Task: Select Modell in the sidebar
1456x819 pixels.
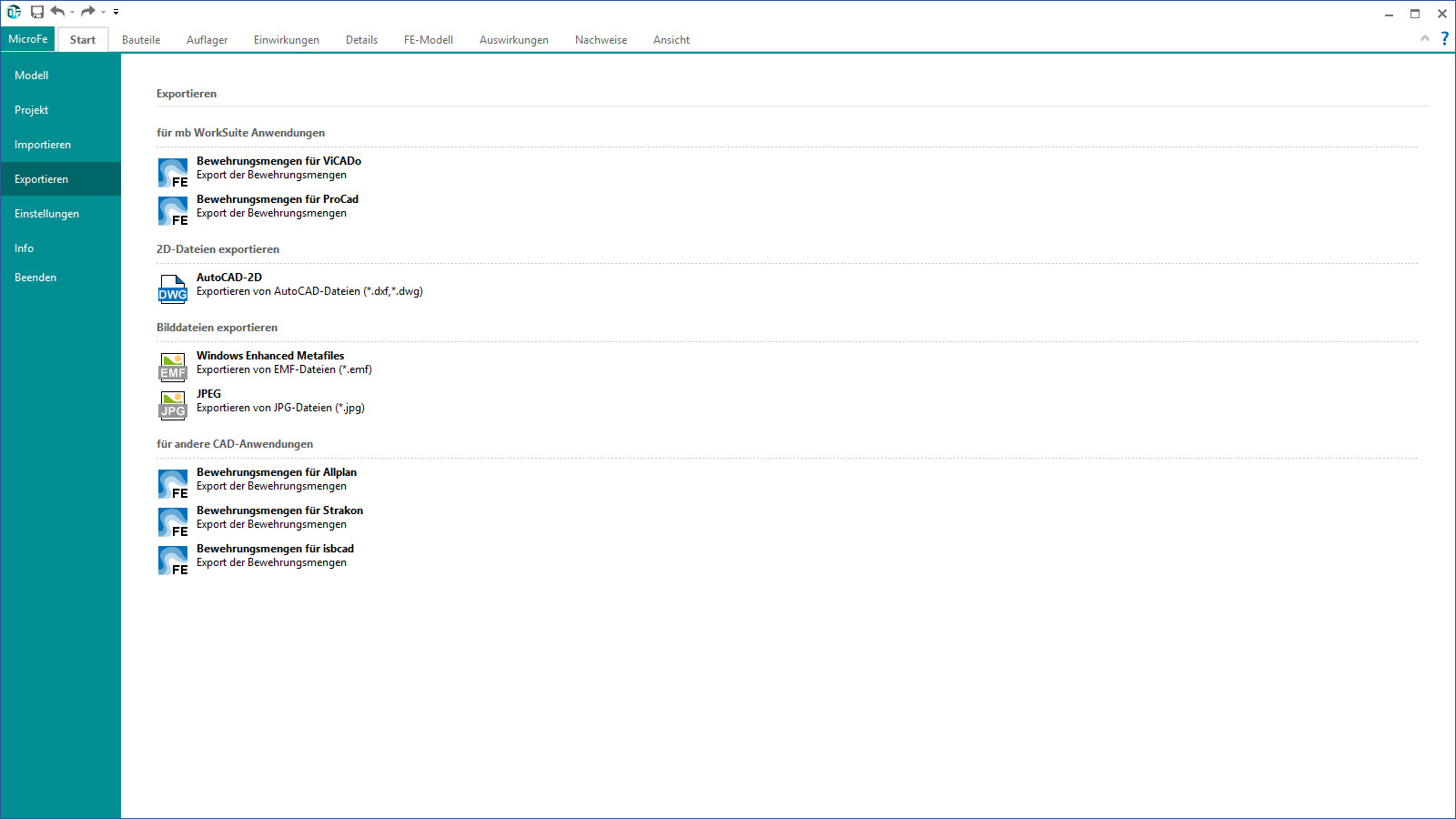Action: 61,76
